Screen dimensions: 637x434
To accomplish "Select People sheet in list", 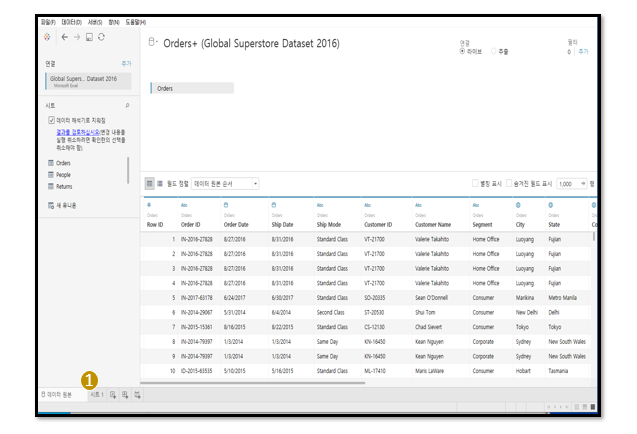I will (x=63, y=175).
